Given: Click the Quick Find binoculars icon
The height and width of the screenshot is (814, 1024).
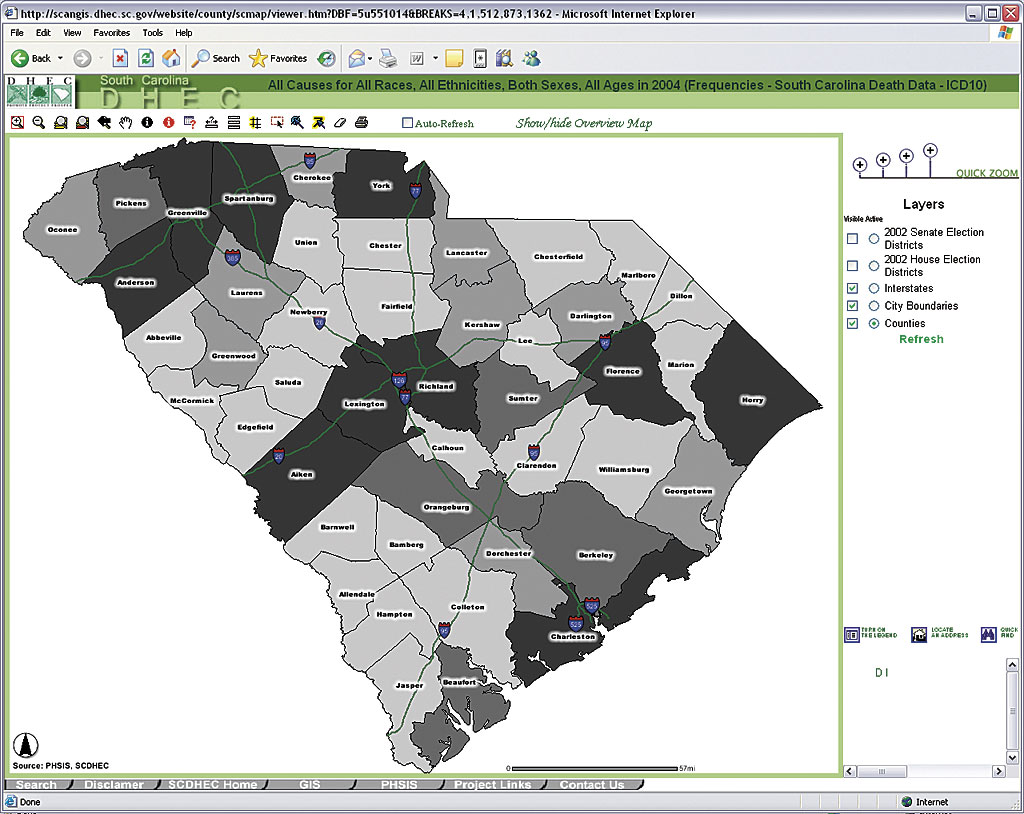Looking at the screenshot, I should [x=989, y=634].
